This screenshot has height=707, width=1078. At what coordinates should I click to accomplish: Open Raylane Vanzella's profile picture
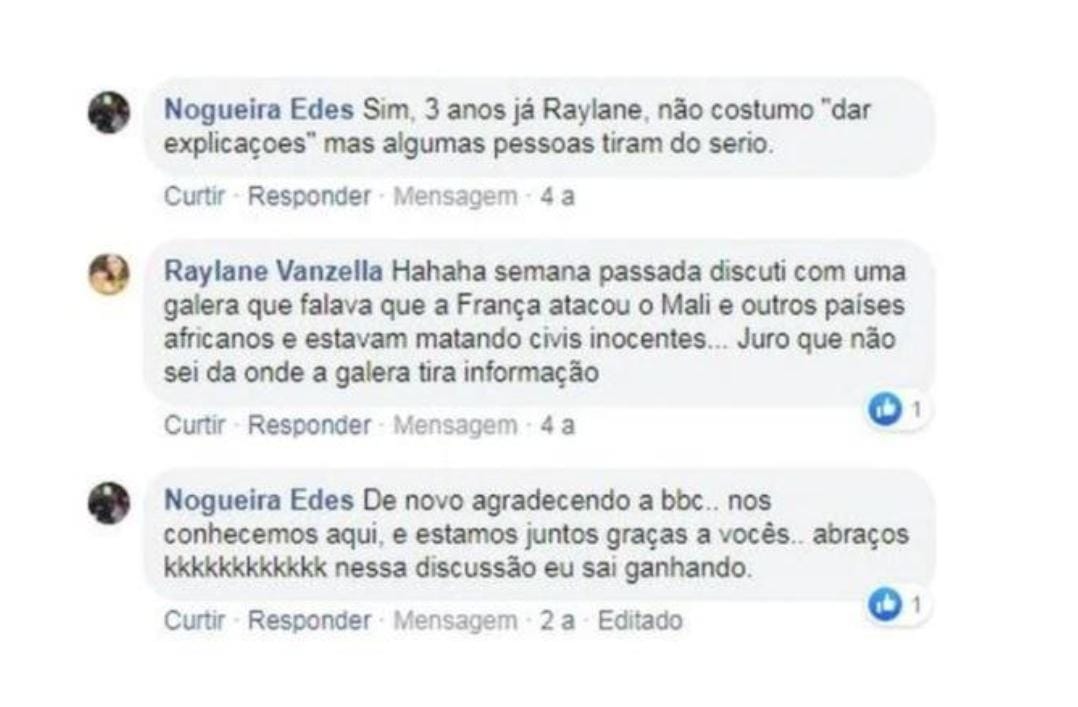pyautogui.click(x=109, y=274)
